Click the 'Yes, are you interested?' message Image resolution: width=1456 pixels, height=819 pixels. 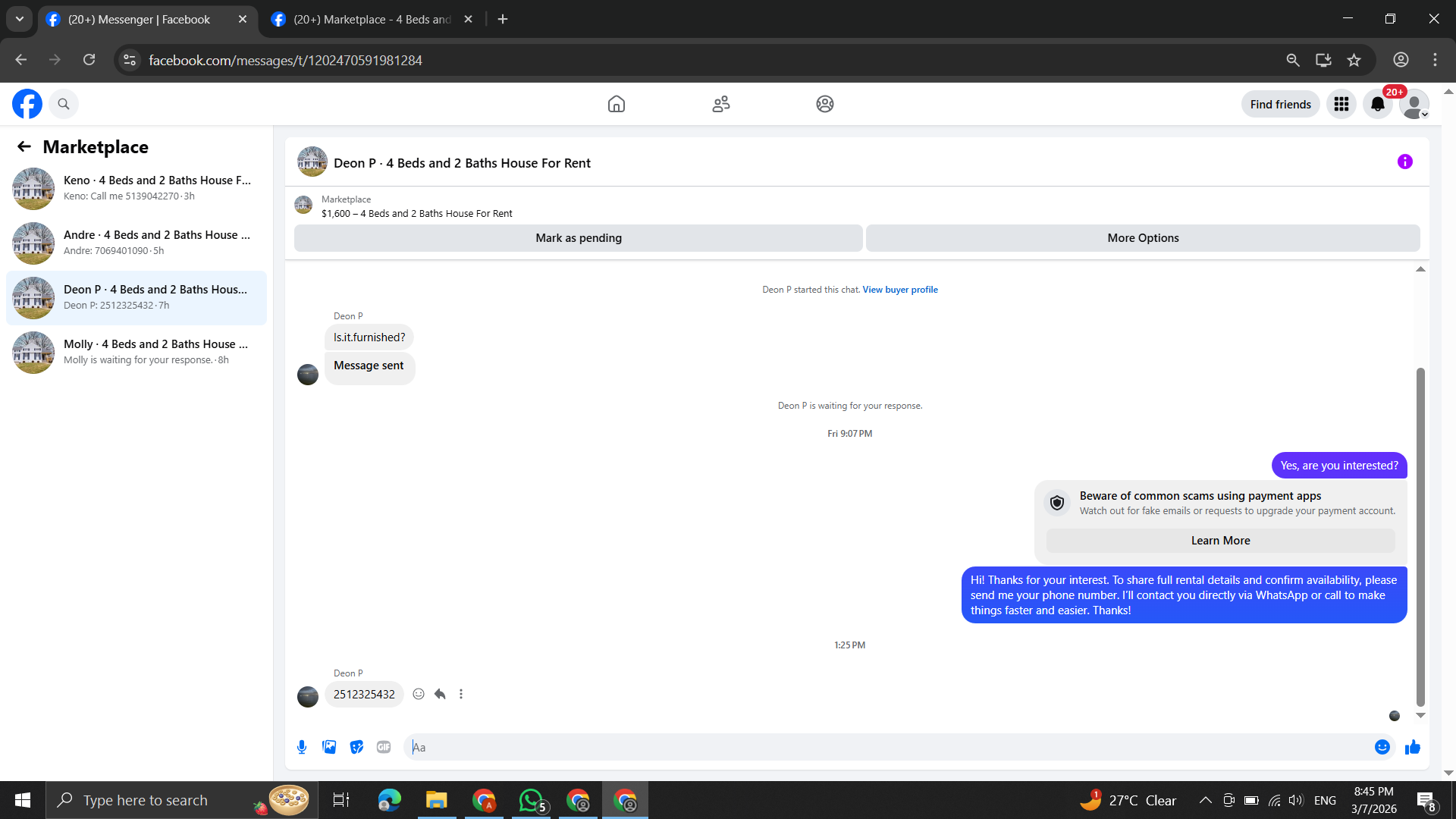click(1339, 466)
